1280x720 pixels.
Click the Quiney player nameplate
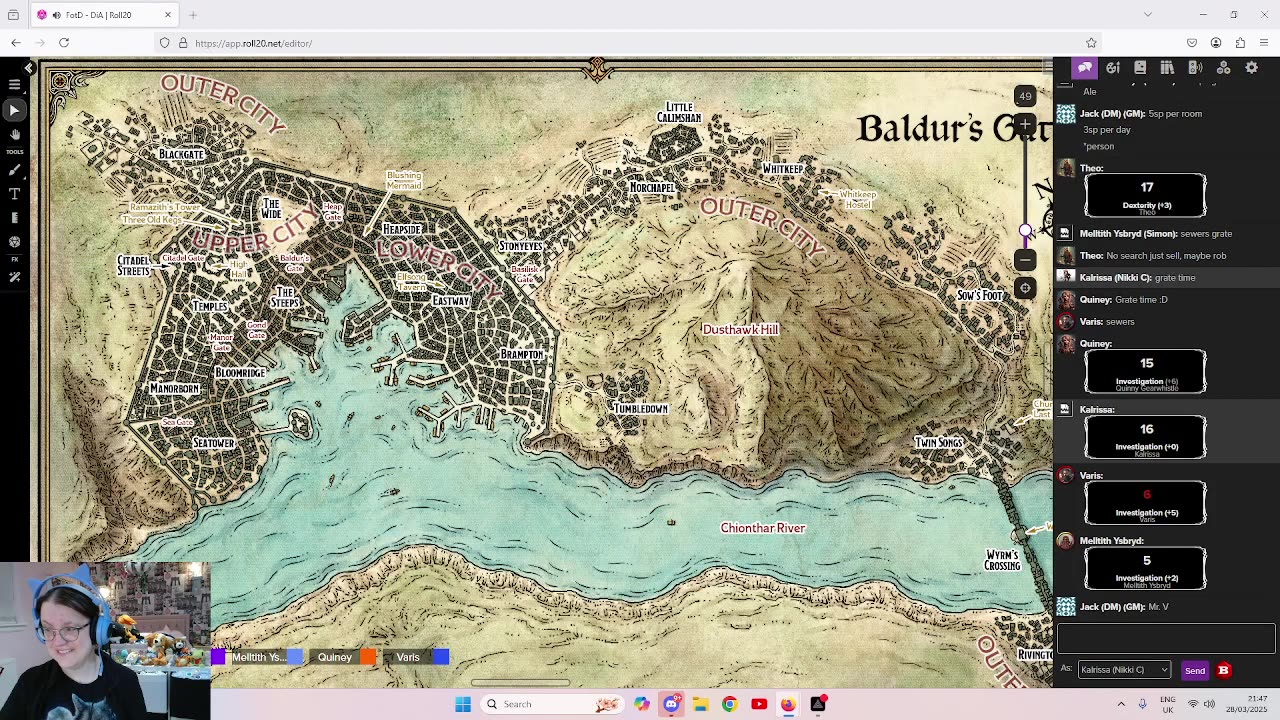click(335, 657)
